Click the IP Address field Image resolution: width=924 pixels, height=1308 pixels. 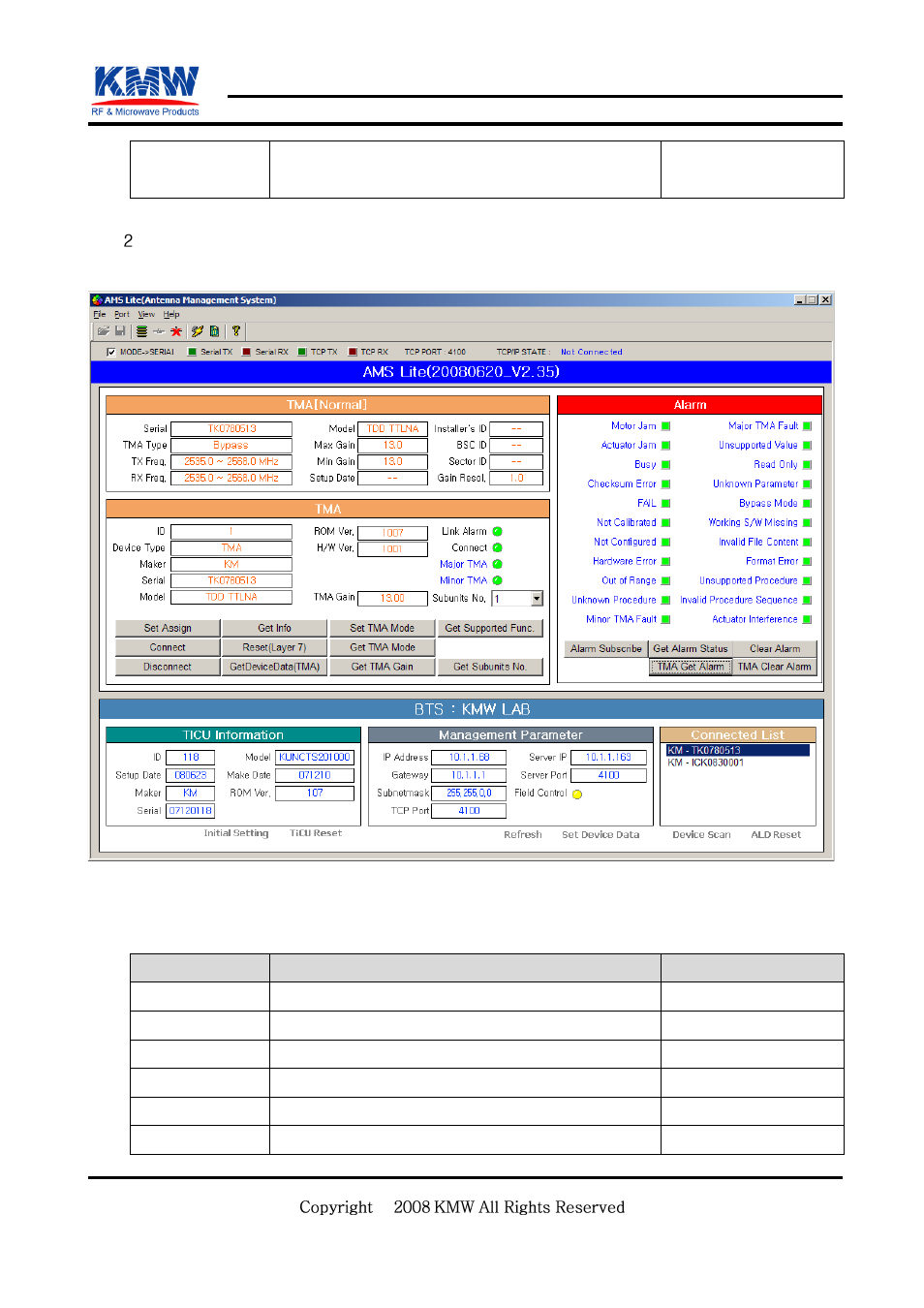[x=469, y=758]
